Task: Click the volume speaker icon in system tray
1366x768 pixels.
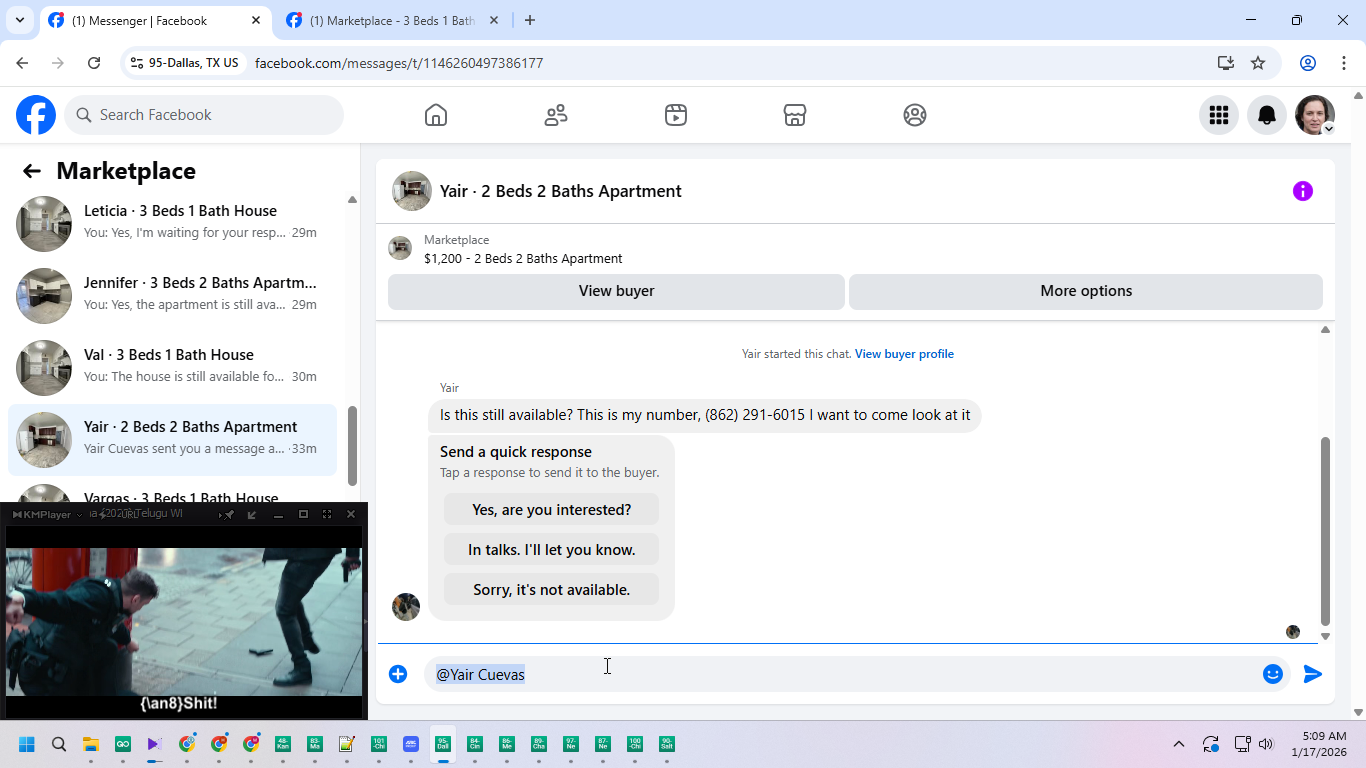Action: 1266,744
